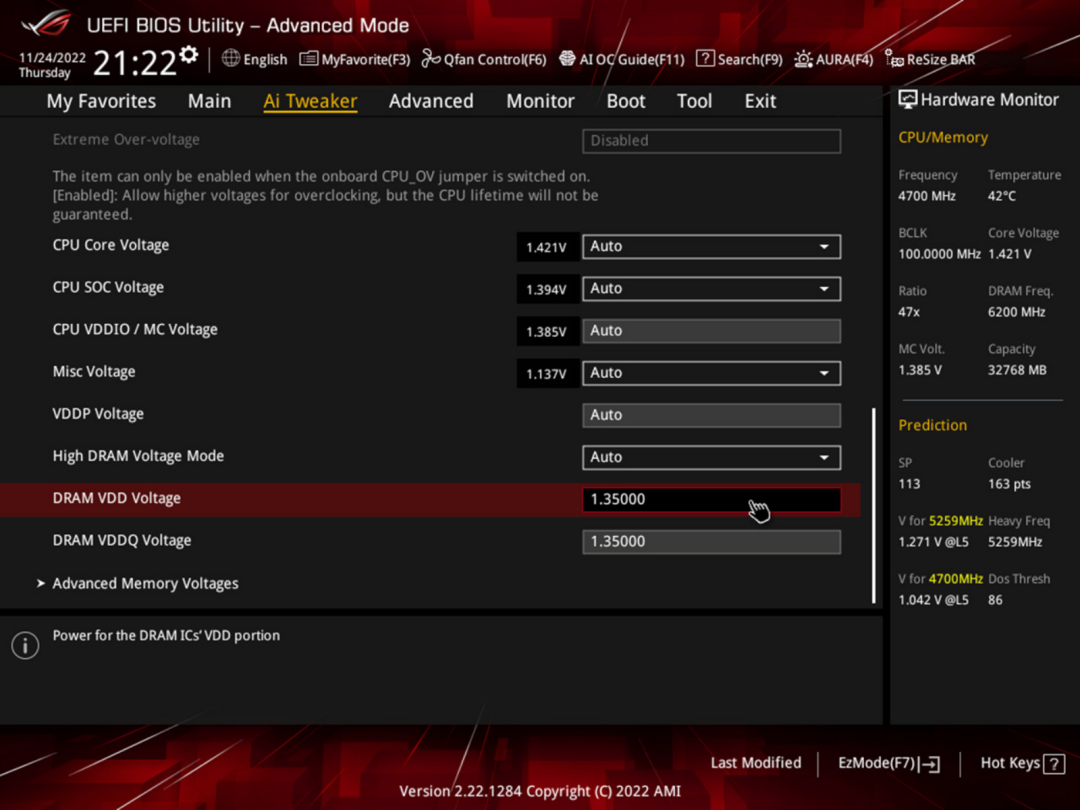Go to the Exit tab
This screenshot has height=810, width=1080.
point(760,101)
